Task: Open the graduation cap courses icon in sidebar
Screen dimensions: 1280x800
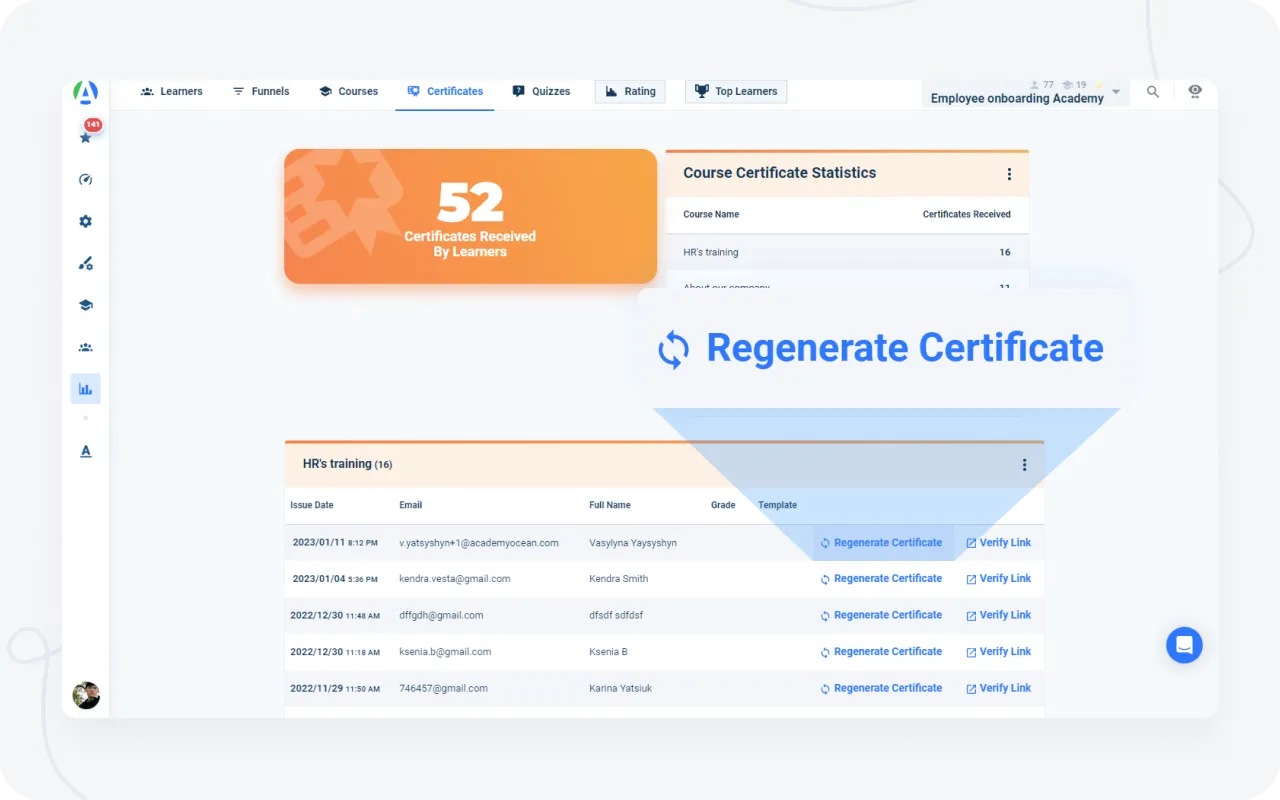Action: [x=86, y=306]
